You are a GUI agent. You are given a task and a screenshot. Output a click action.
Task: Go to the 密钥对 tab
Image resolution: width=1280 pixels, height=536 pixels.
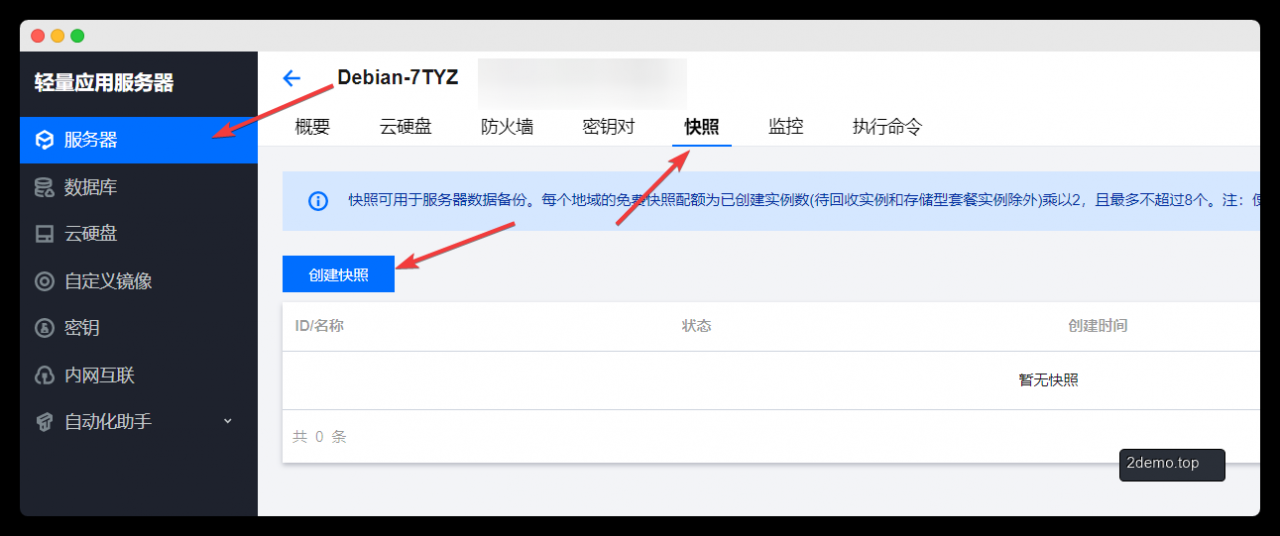coord(609,127)
